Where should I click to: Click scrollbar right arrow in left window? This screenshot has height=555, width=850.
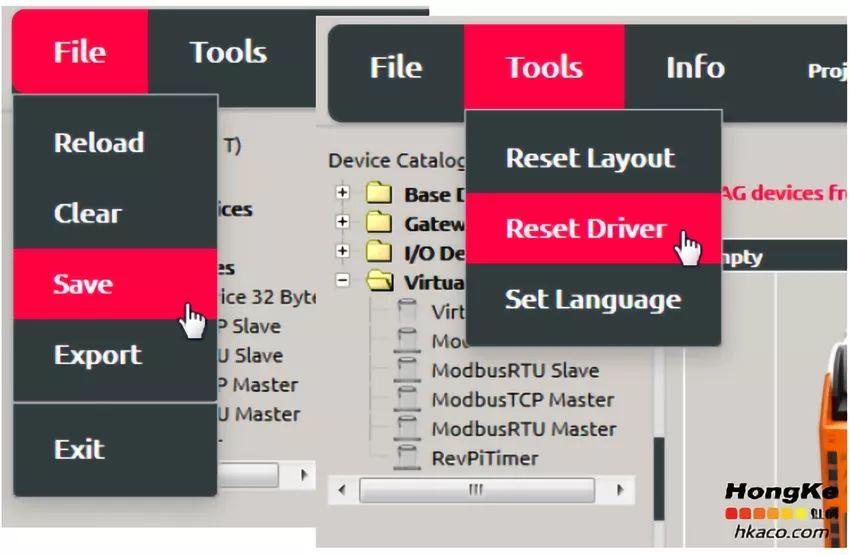point(304,475)
